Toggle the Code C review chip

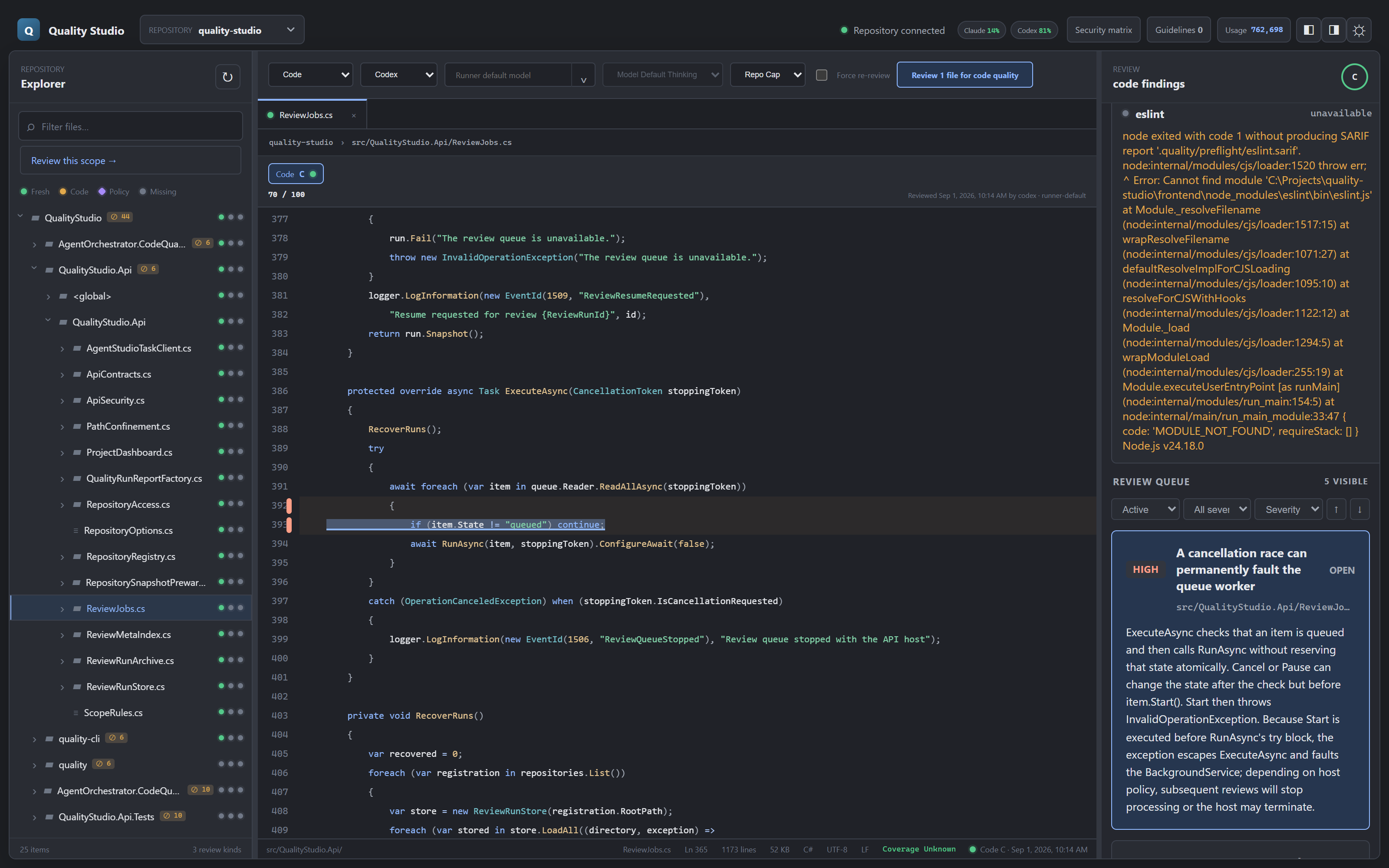(x=296, y=174)
